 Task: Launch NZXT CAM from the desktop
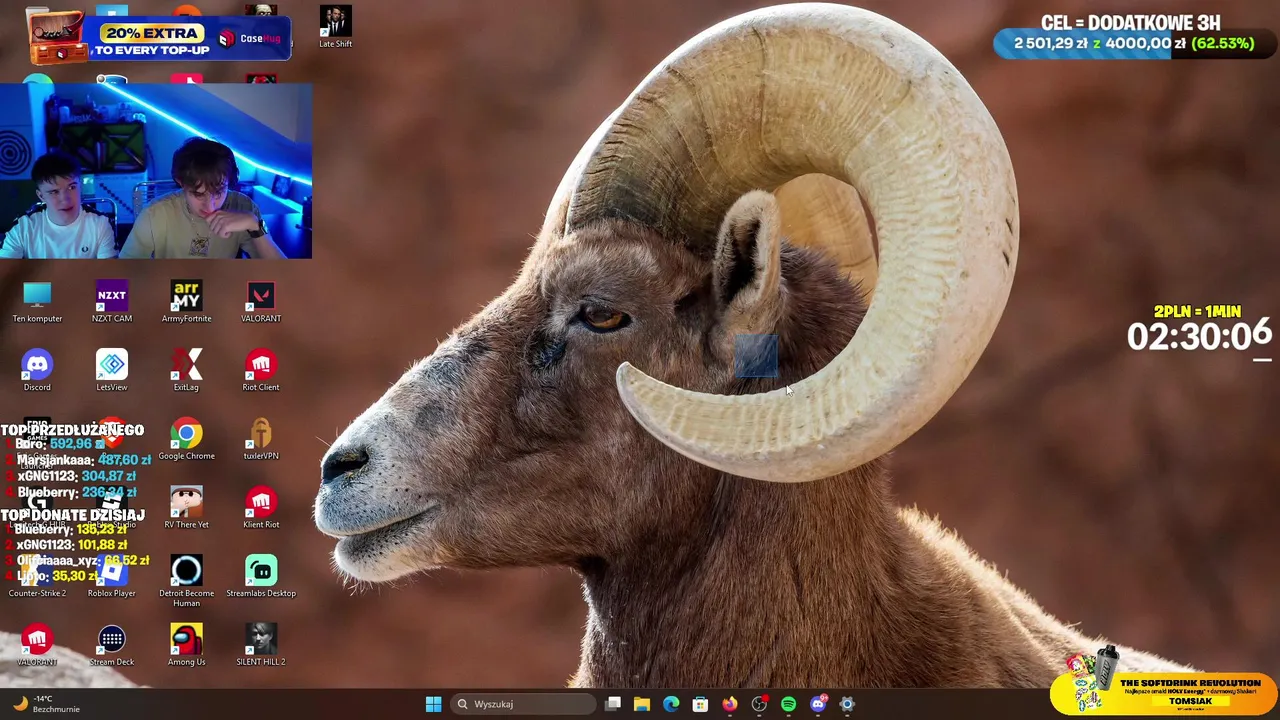click(112, 302)
